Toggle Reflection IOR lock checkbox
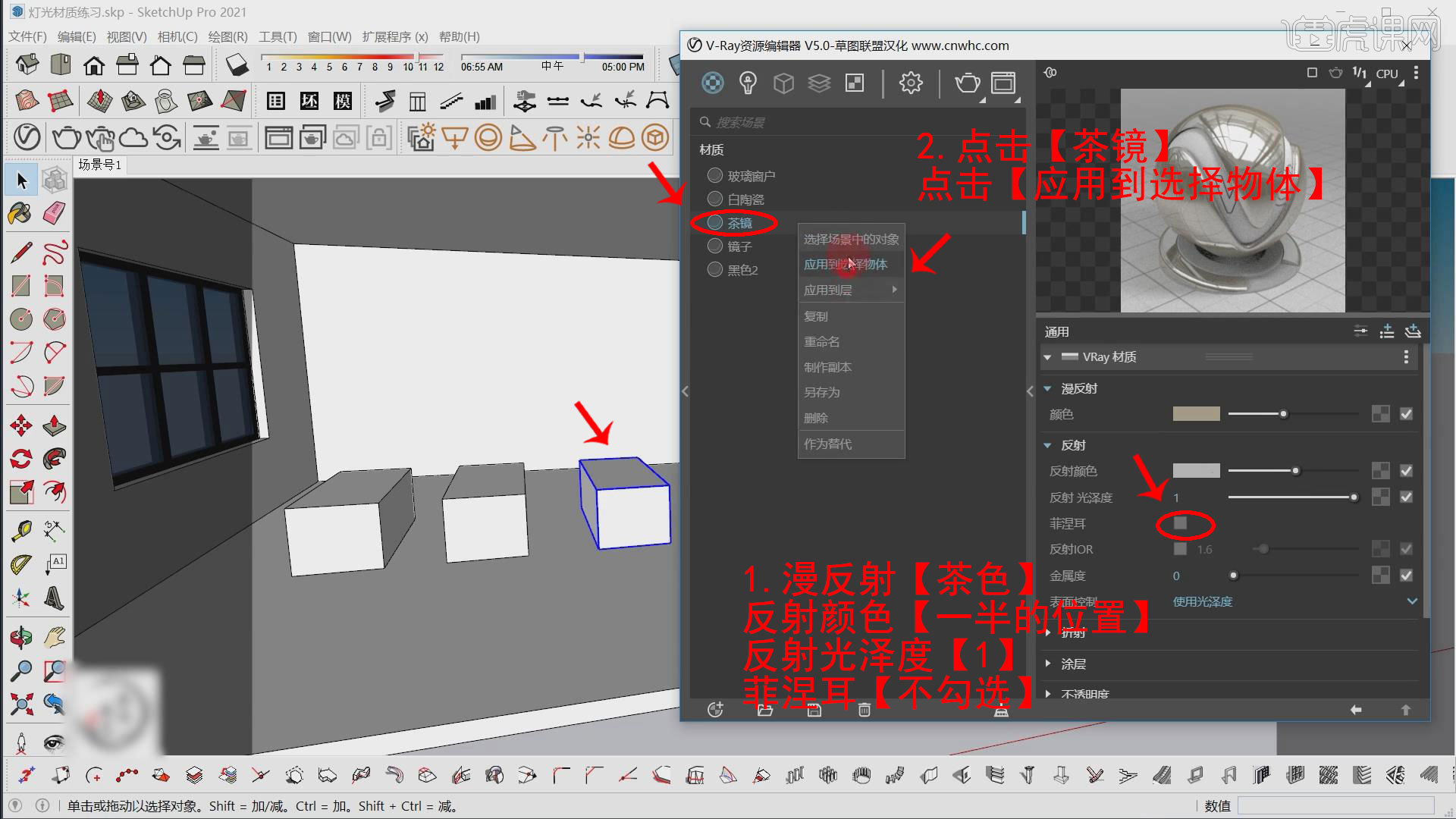The height and width of the screenshot is (819, 1456). tap(1180, 549)
